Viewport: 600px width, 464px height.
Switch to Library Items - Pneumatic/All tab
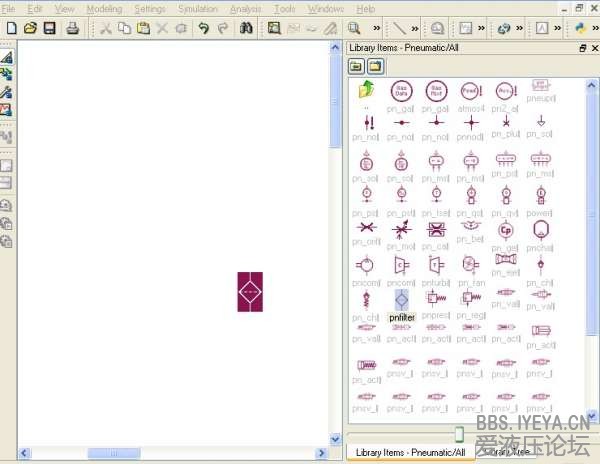click(x=410, y=452)
